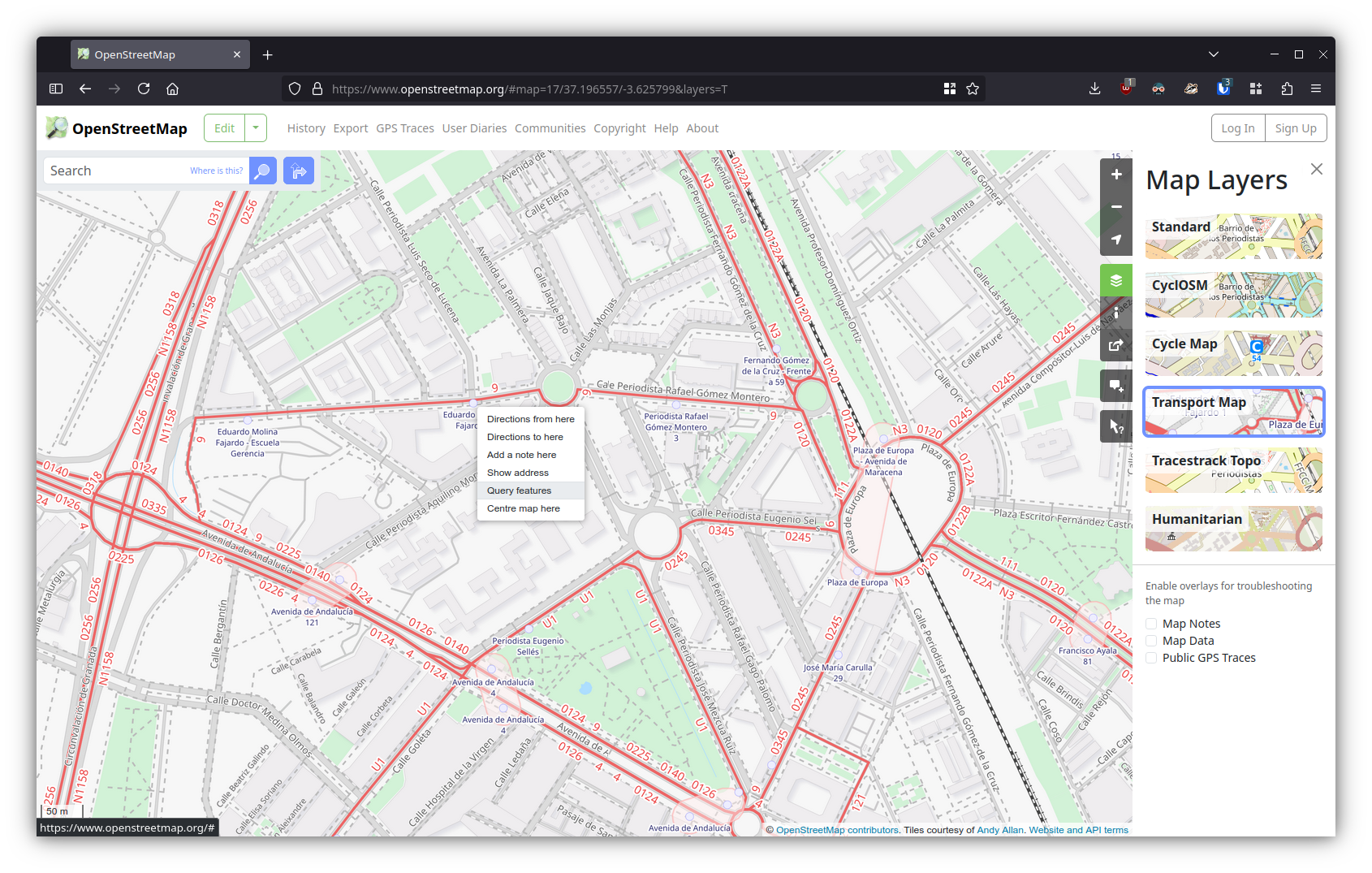Open the History nav link
The image size is (1372, 873).
tap(306, 128)
